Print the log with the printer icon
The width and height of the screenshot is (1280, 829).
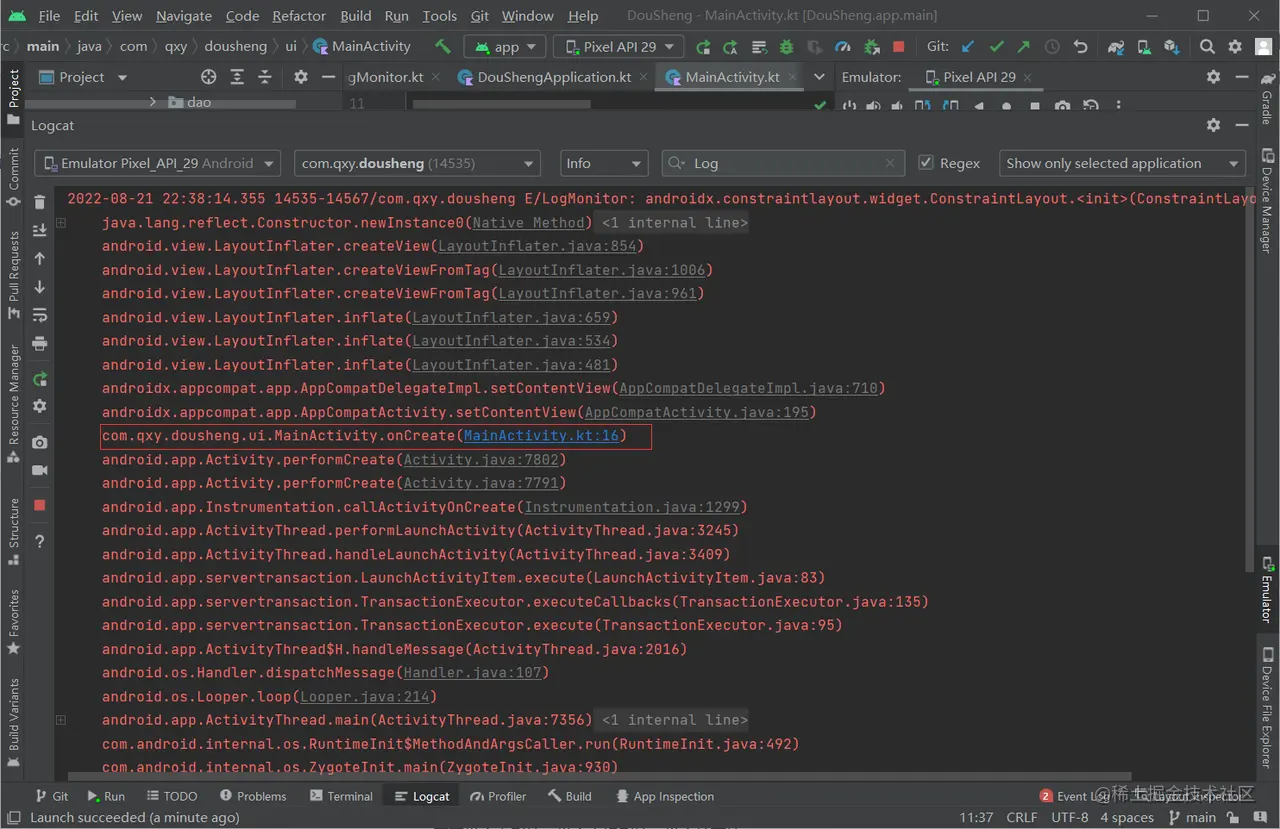tap(40, 343)
